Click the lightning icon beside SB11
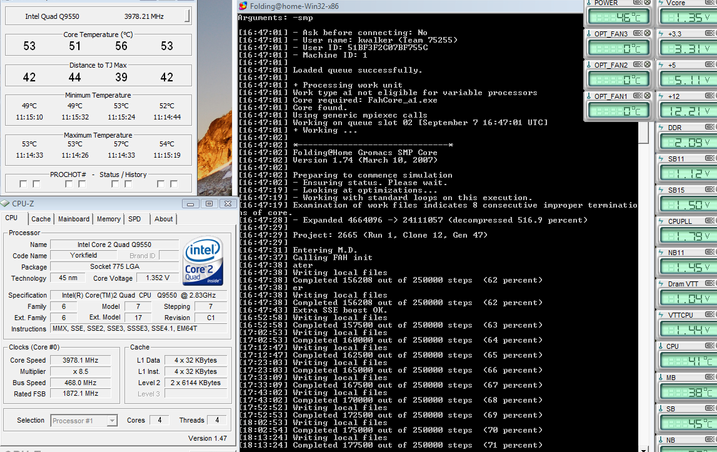 (x=661, y=159)
